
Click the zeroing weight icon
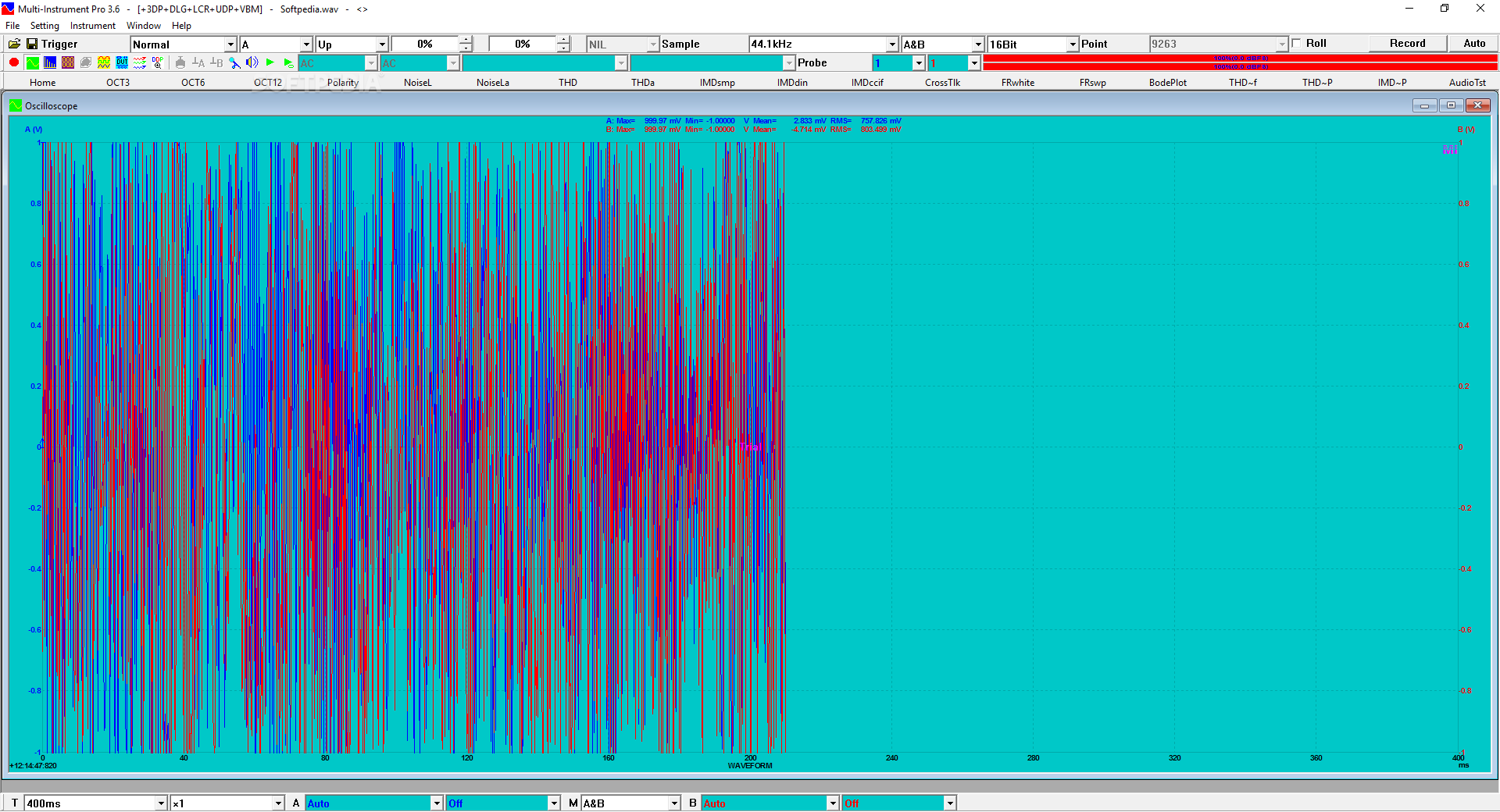click(x=180, y=62)
